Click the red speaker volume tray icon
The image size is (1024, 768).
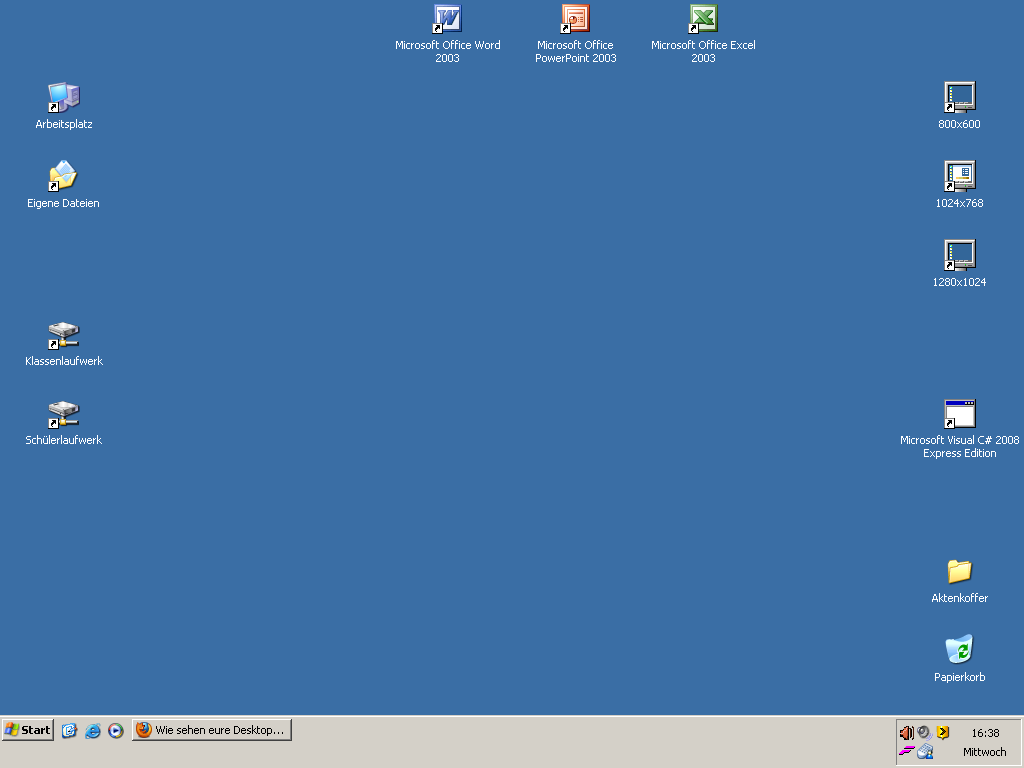pos(906,733)
